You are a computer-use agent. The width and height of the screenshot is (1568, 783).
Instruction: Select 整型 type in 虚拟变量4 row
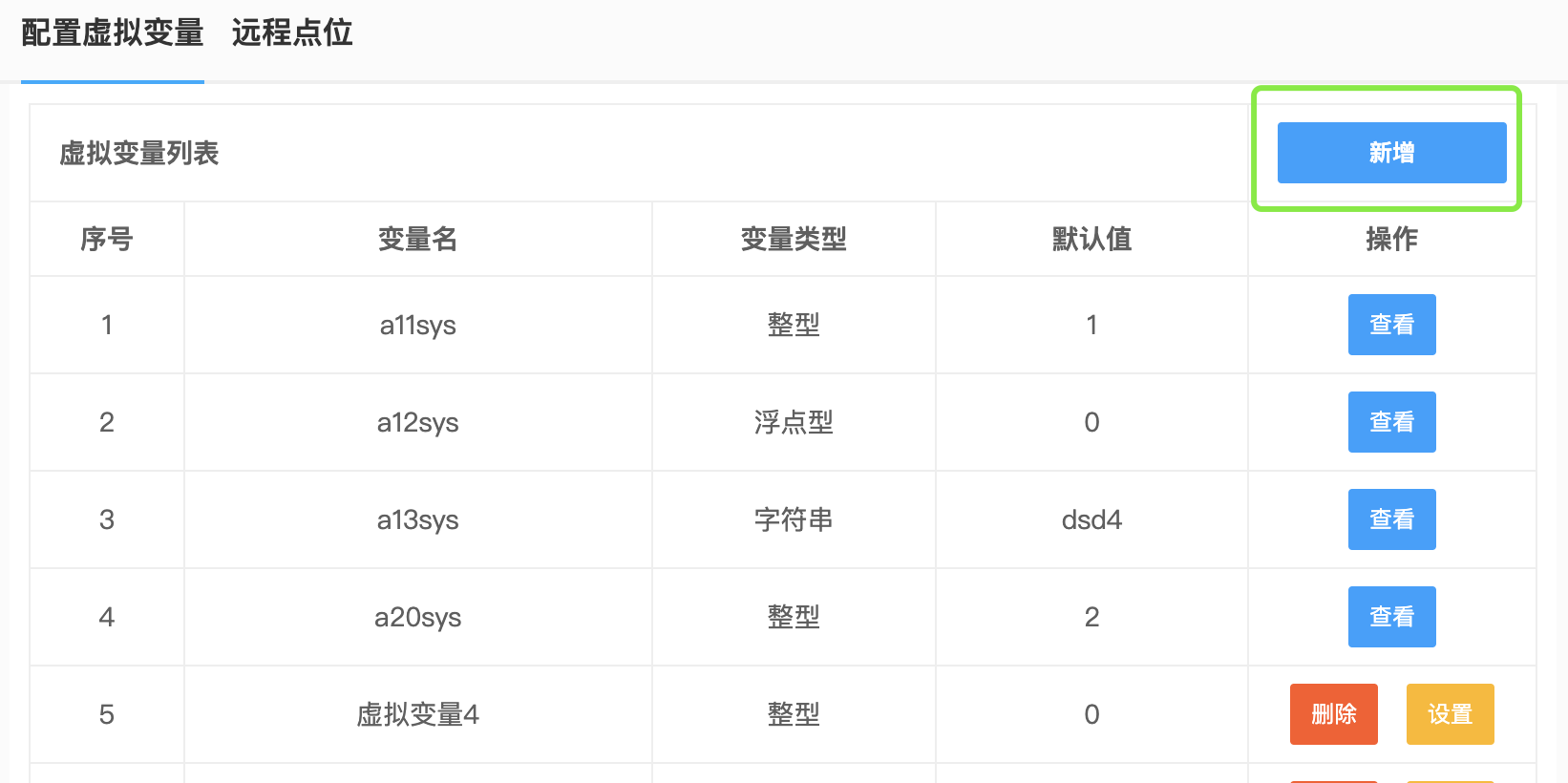click(794, 714)
